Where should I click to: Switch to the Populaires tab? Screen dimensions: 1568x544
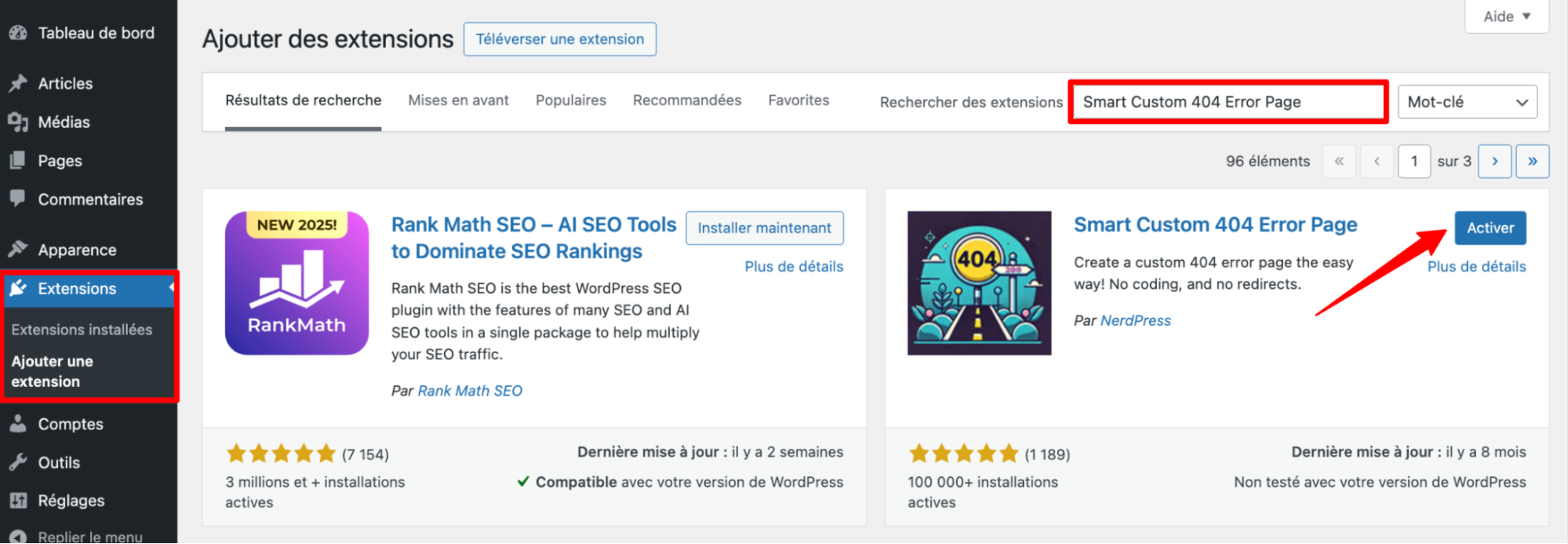click(x=570, y=100)
